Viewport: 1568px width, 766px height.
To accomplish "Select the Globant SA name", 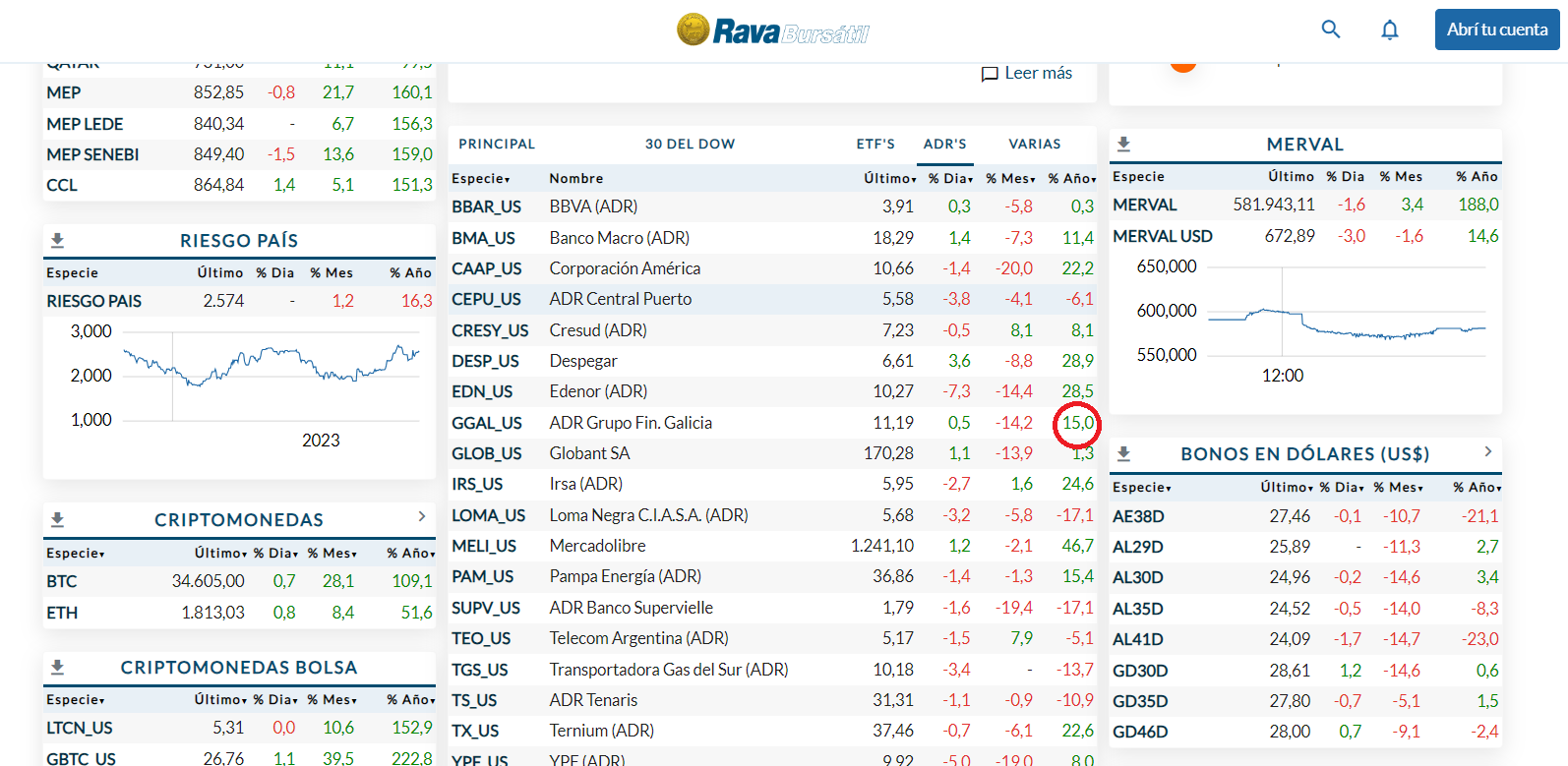I will coord(589,453).
